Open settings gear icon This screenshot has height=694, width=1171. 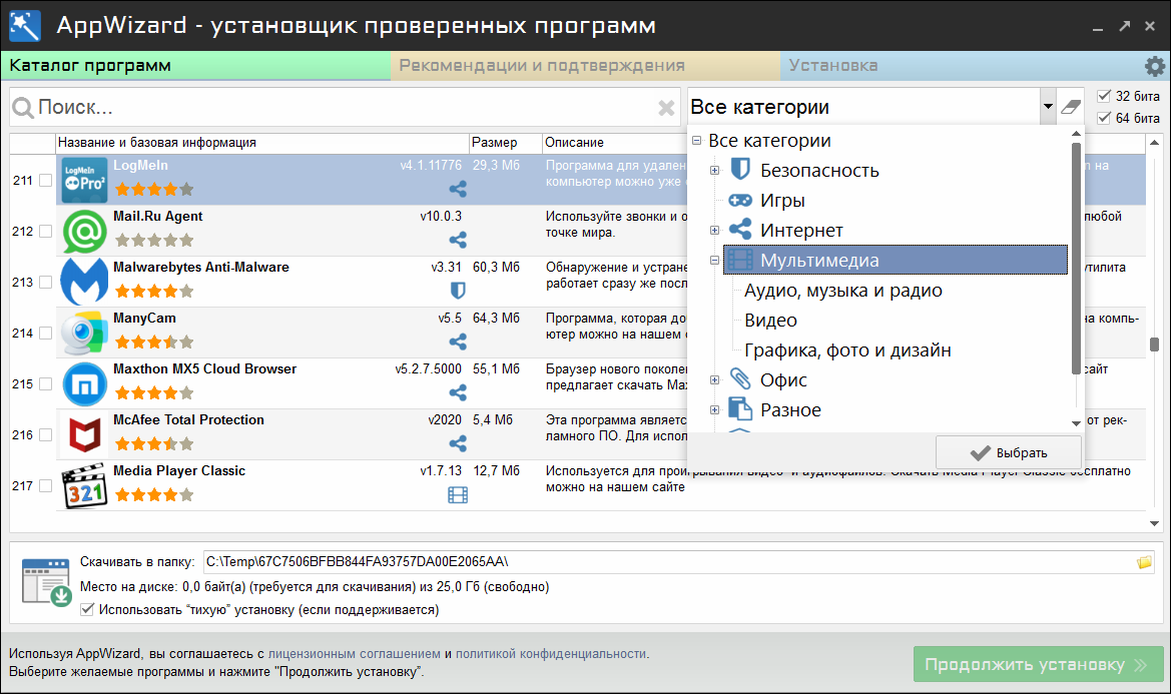[1155, 66]
